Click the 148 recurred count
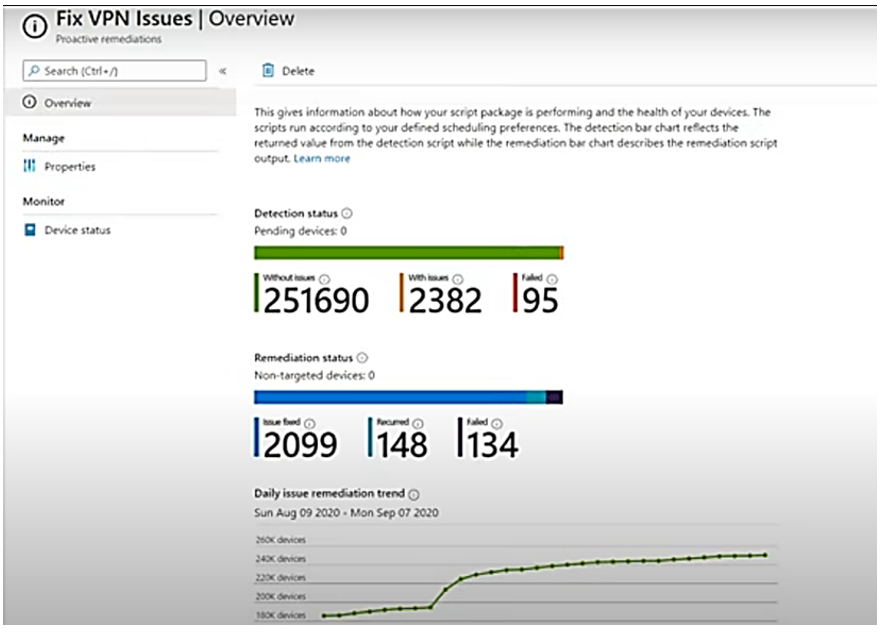885x632 pixels. click(402, 445)
